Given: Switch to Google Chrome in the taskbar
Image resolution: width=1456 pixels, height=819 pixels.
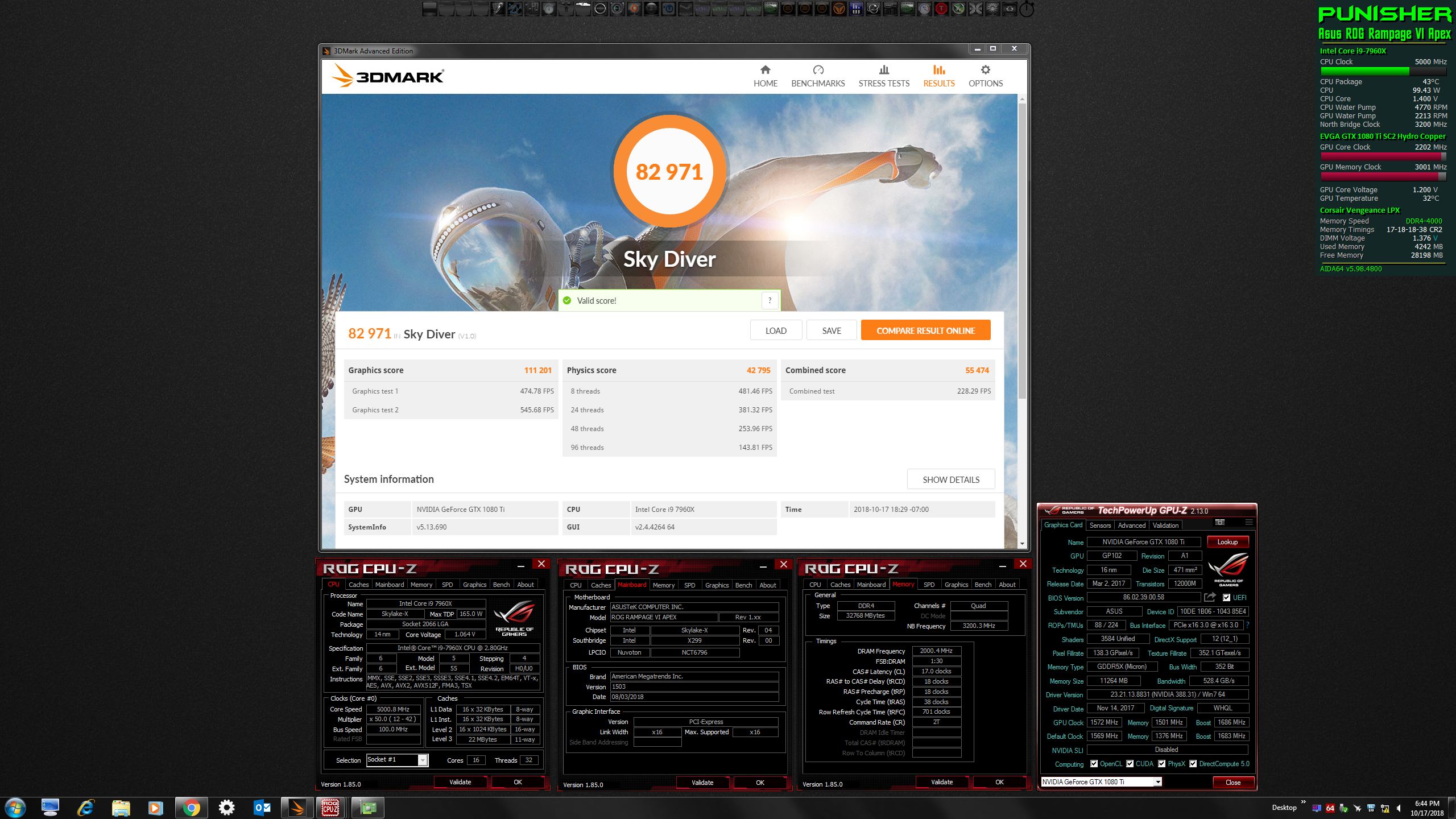Looking at the screenshot, I should tap(191, 808).
